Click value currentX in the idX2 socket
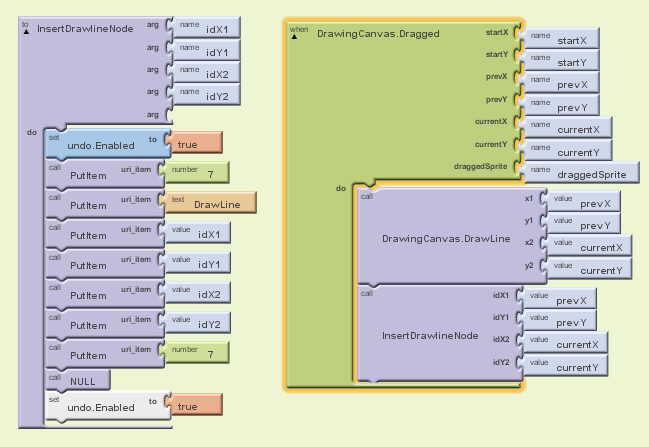 point(565,342)
